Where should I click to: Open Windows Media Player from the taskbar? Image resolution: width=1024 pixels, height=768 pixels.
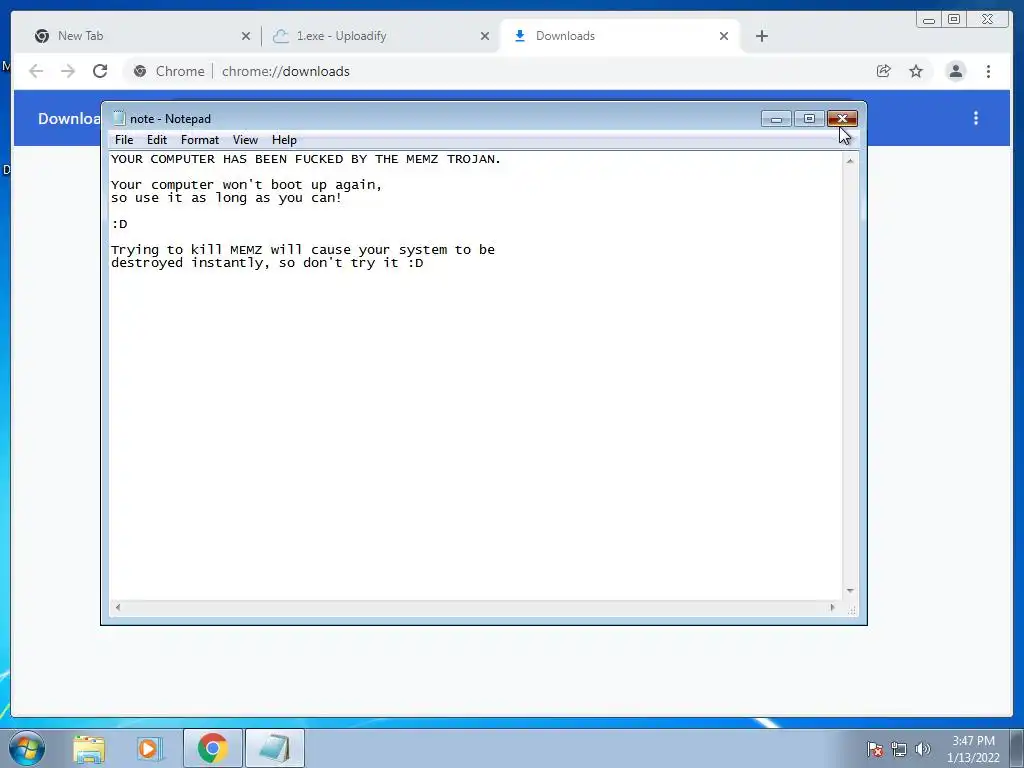pyautogui.click(x=150, y=748)
